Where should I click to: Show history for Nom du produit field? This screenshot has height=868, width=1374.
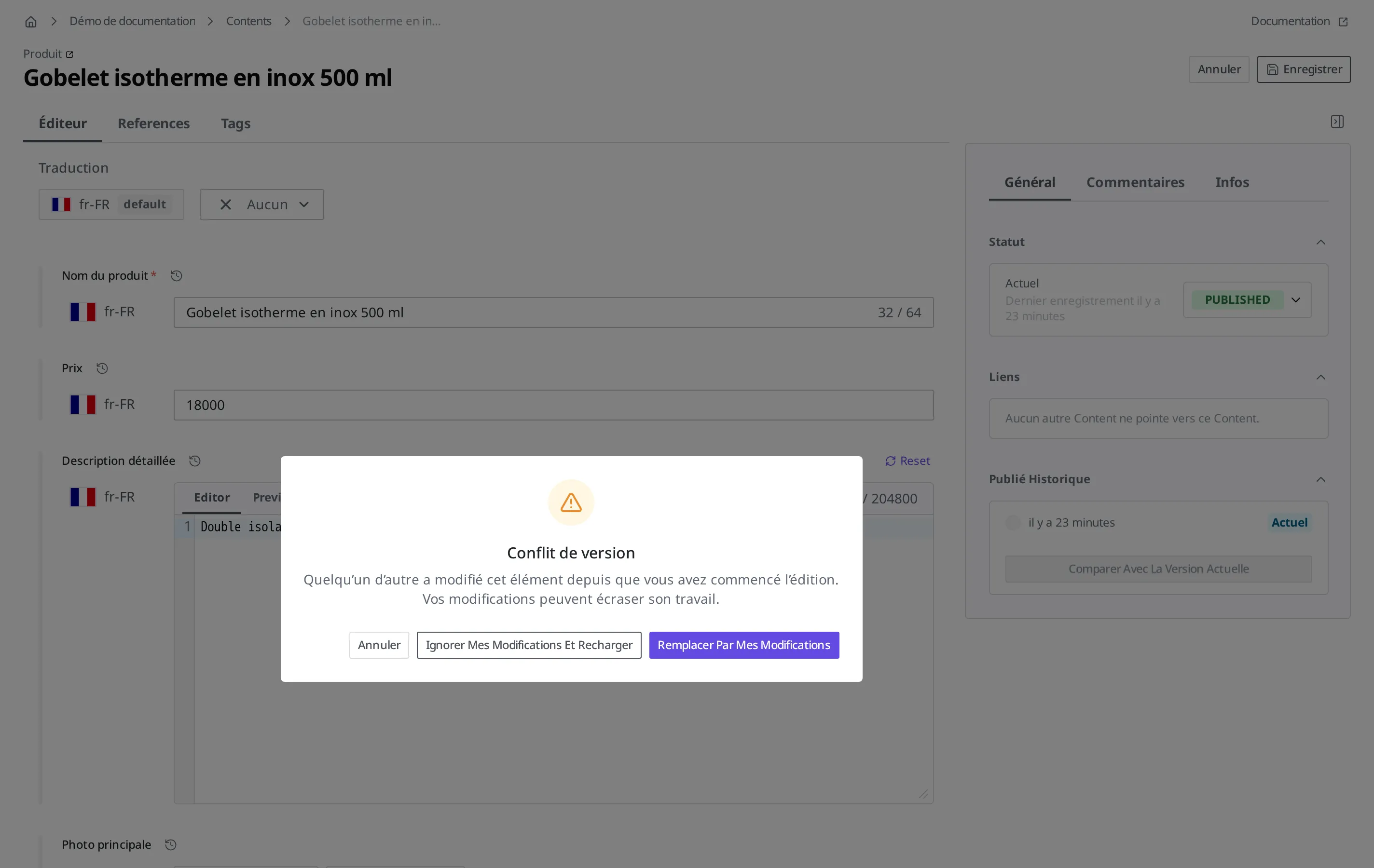[x=176, y=276]
